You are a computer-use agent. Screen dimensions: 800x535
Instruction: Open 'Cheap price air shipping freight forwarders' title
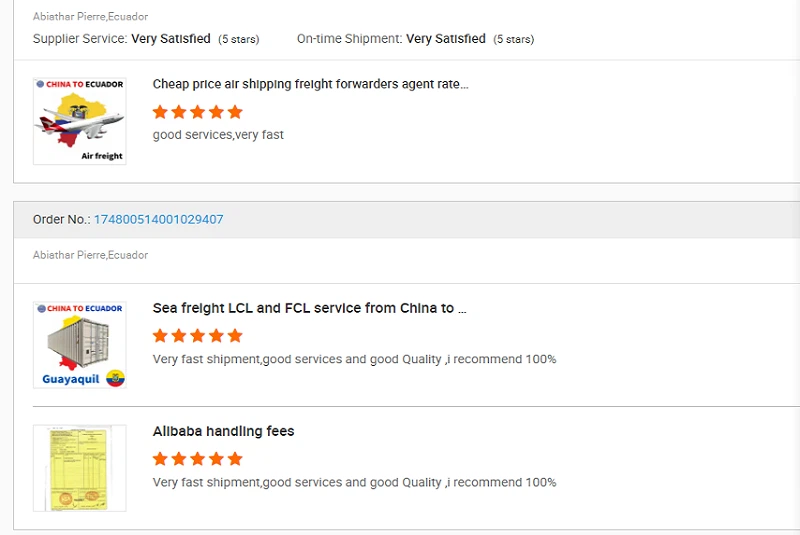[310, 84]
